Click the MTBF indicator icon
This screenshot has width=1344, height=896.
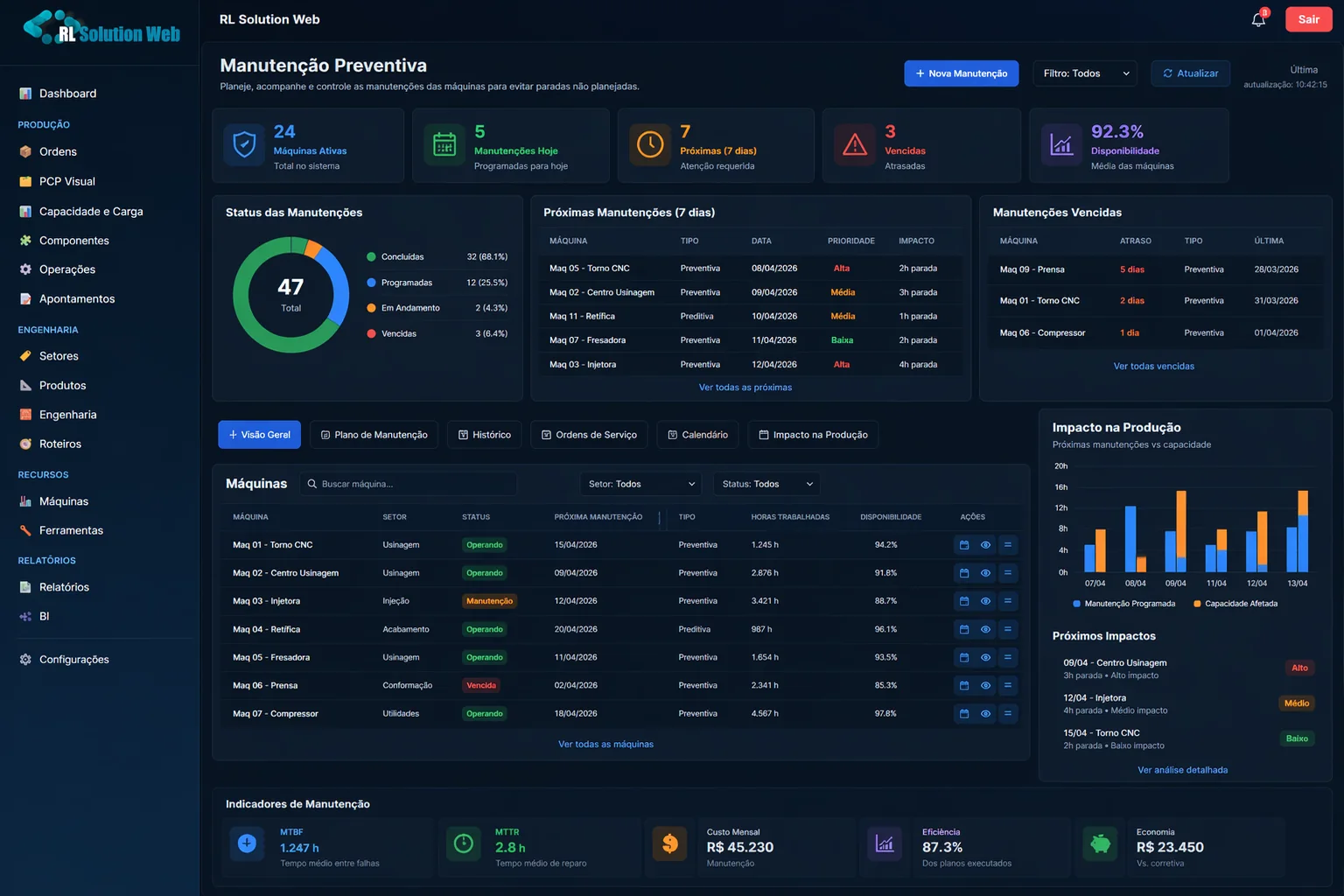click(x=248, y=843)
